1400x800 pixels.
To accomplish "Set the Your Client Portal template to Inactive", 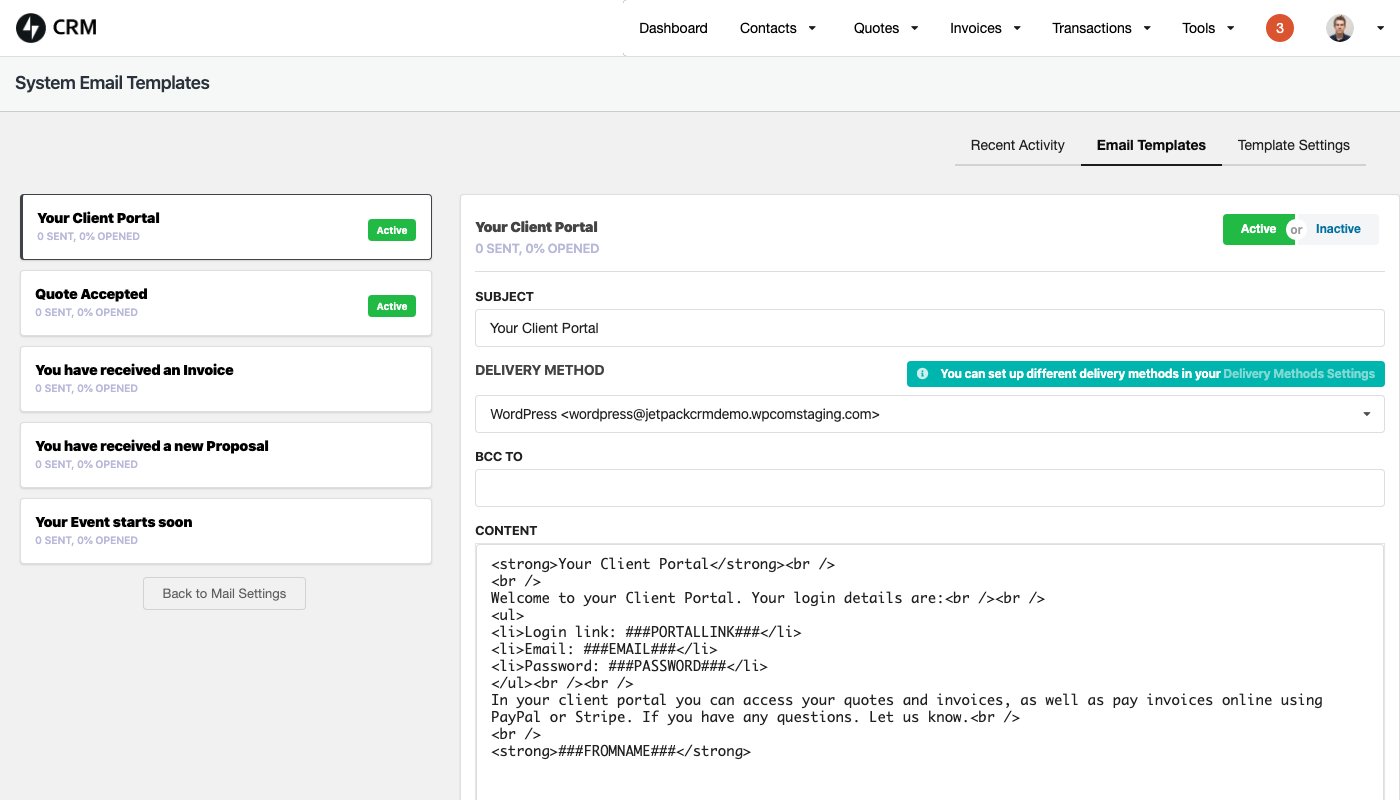I will 1338,229.
